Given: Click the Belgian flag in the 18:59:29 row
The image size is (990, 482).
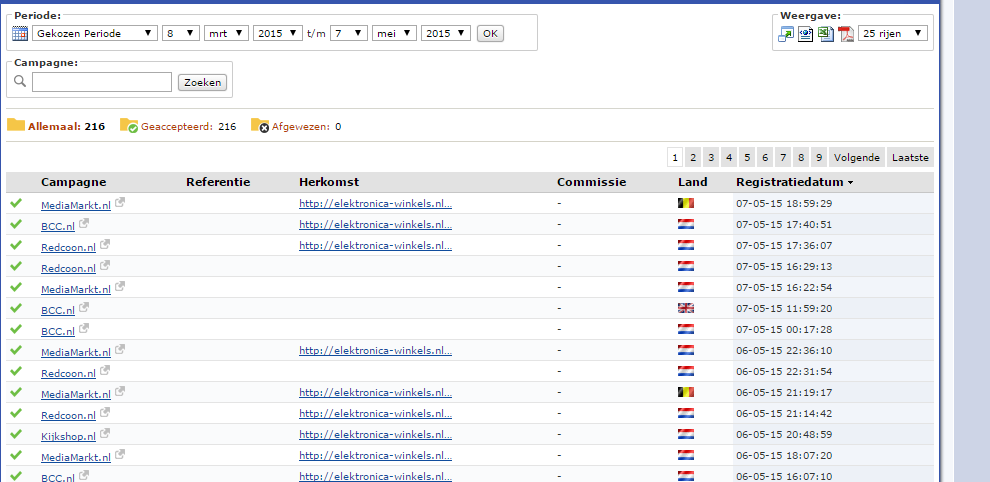Looking at the screenshot, I should pos(686,203).
